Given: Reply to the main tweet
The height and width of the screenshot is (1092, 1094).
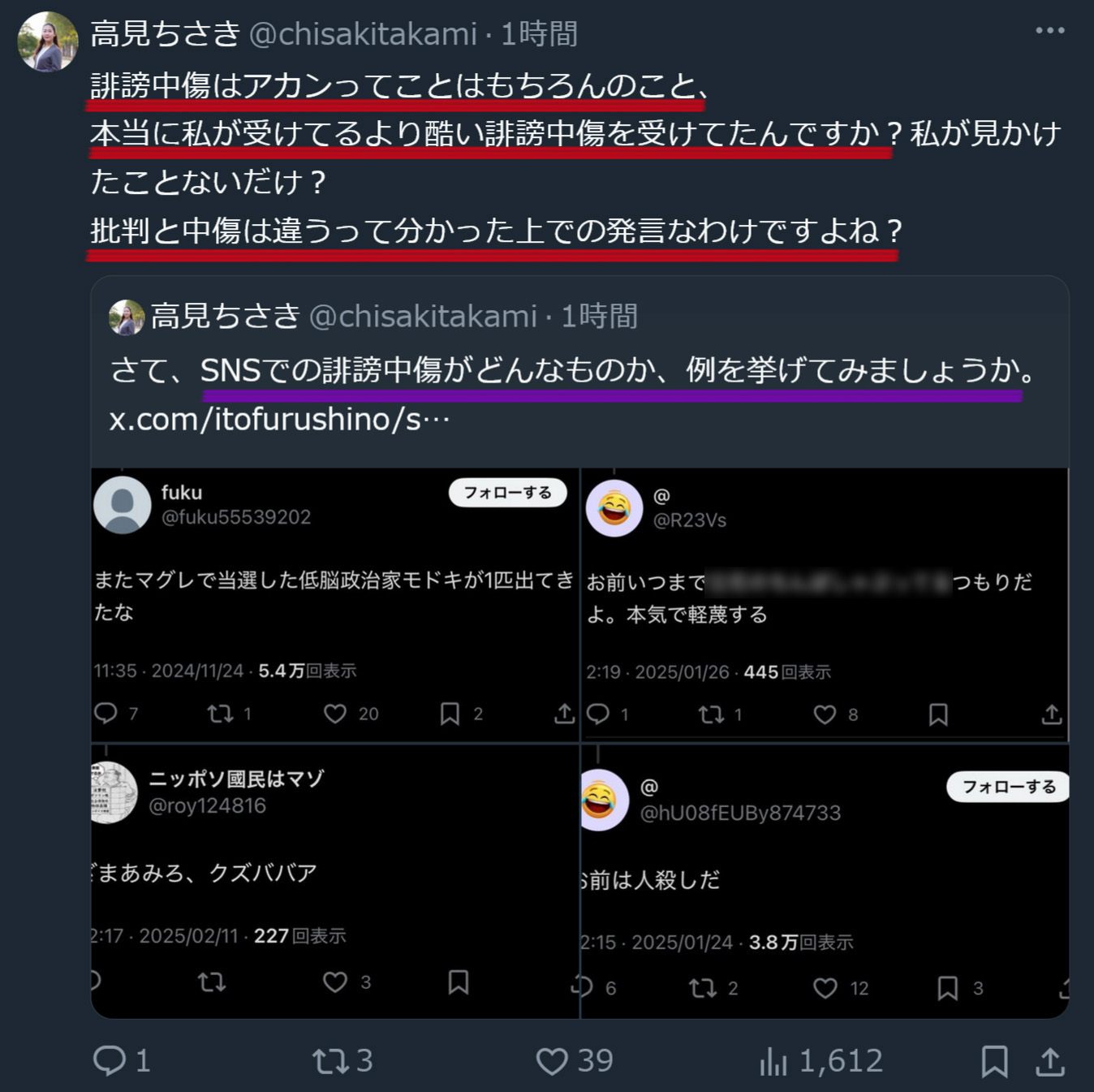Looking at the screenshot, I should (x=123, y=1060).
